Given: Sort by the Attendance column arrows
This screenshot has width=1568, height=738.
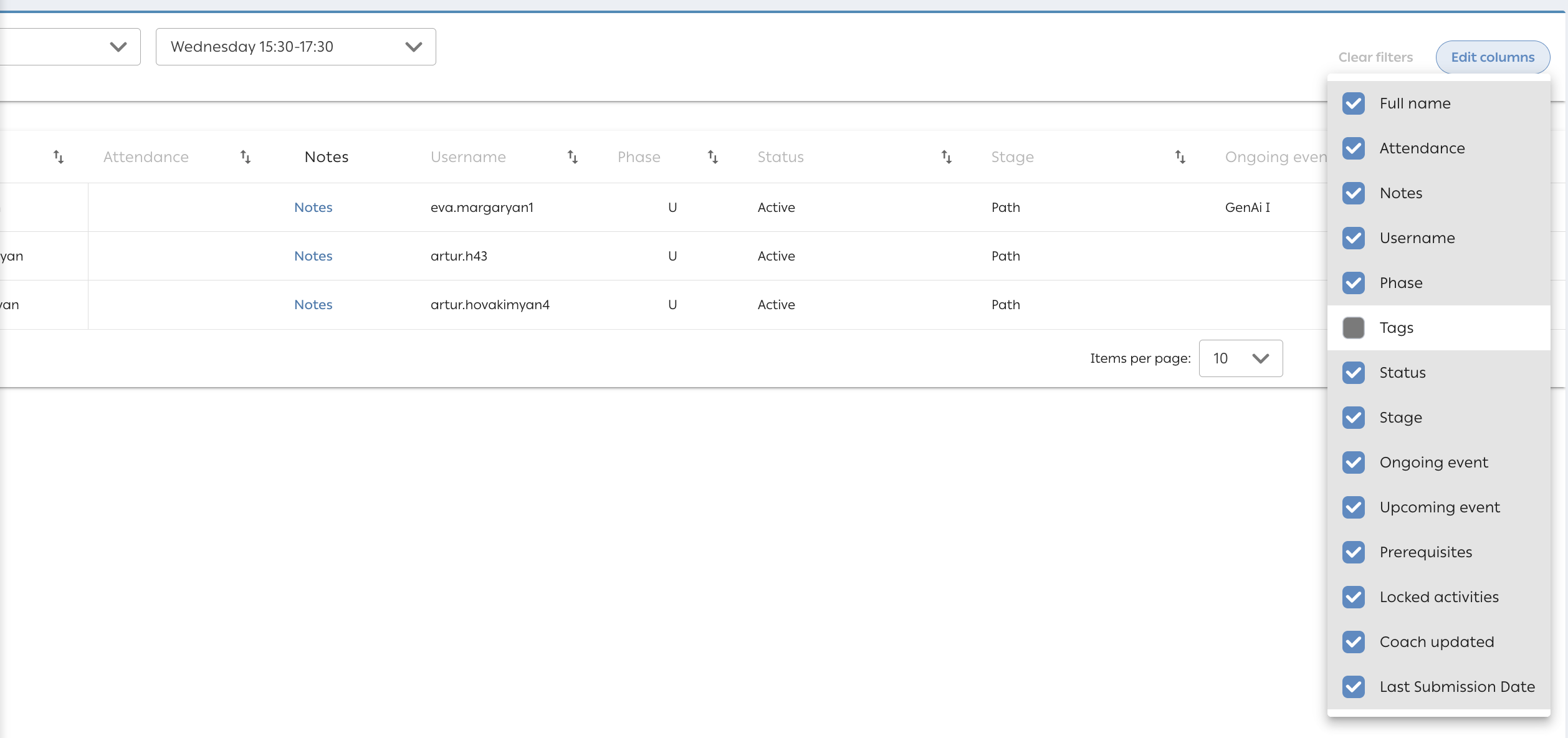Looking at the screenshot, I should 246,157.
